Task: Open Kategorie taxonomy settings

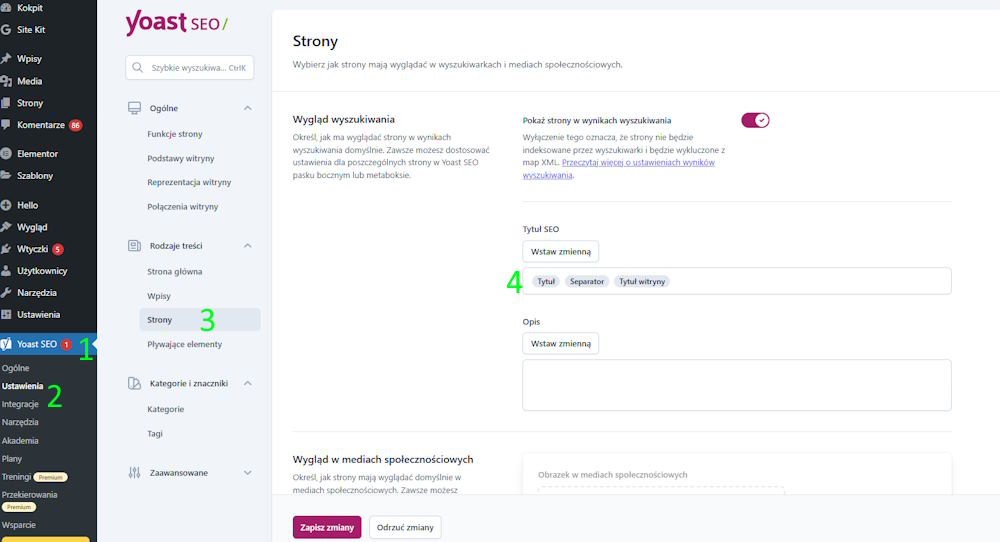Action: coord(165,409)
